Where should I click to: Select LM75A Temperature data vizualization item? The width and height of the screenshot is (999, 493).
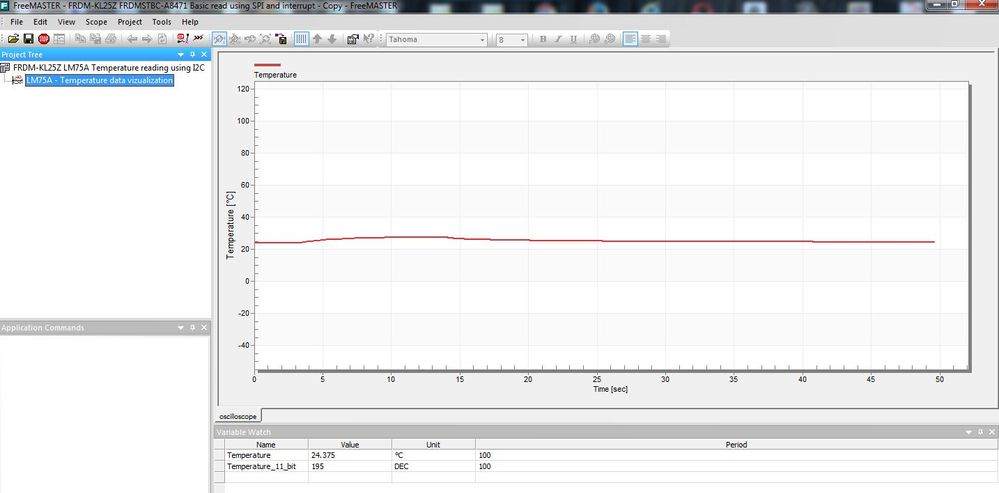(99, 80)
